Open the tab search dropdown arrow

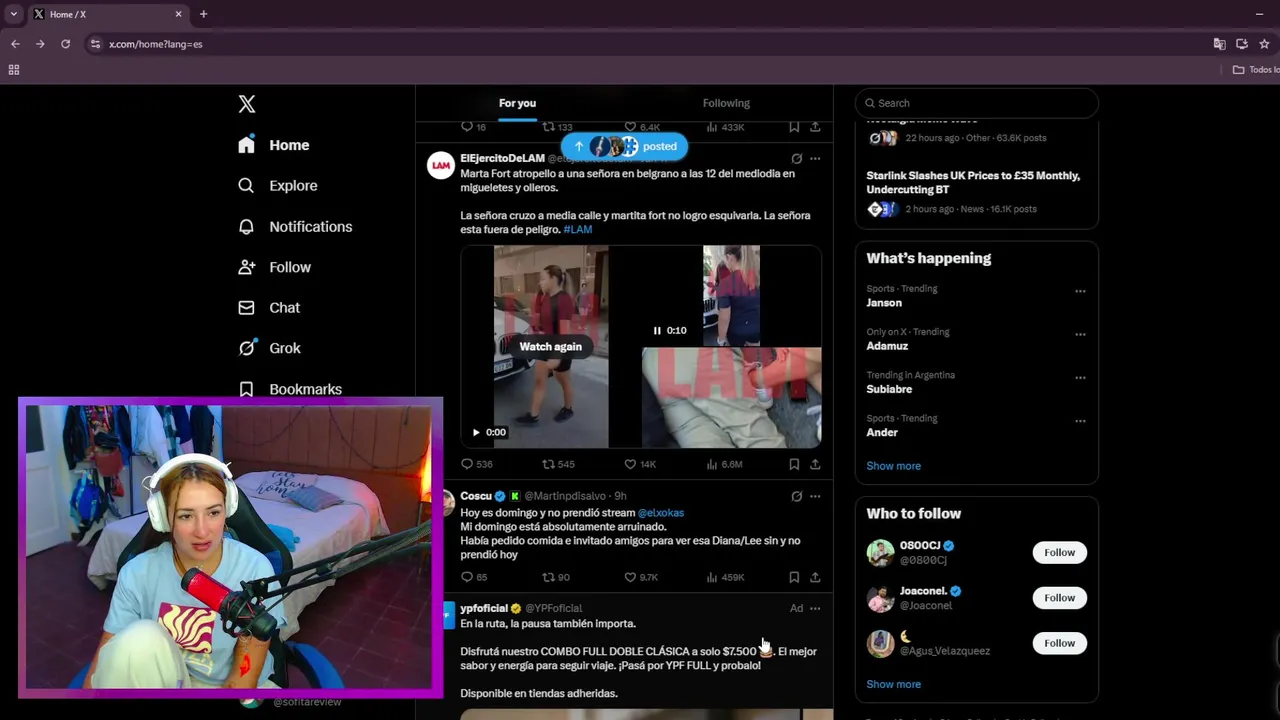(x=13, y=14)
